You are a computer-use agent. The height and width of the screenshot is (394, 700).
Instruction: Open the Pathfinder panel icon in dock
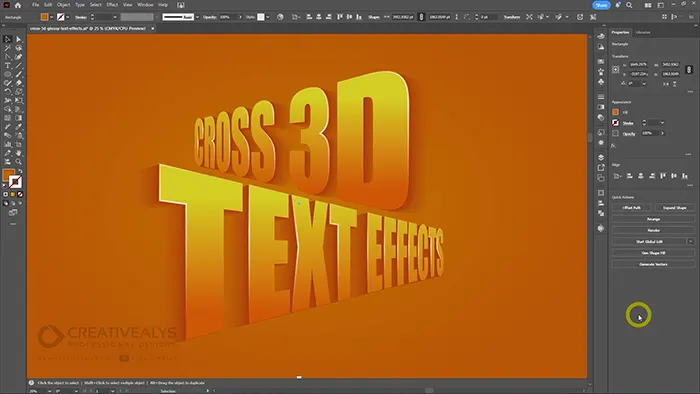point(601,213)
